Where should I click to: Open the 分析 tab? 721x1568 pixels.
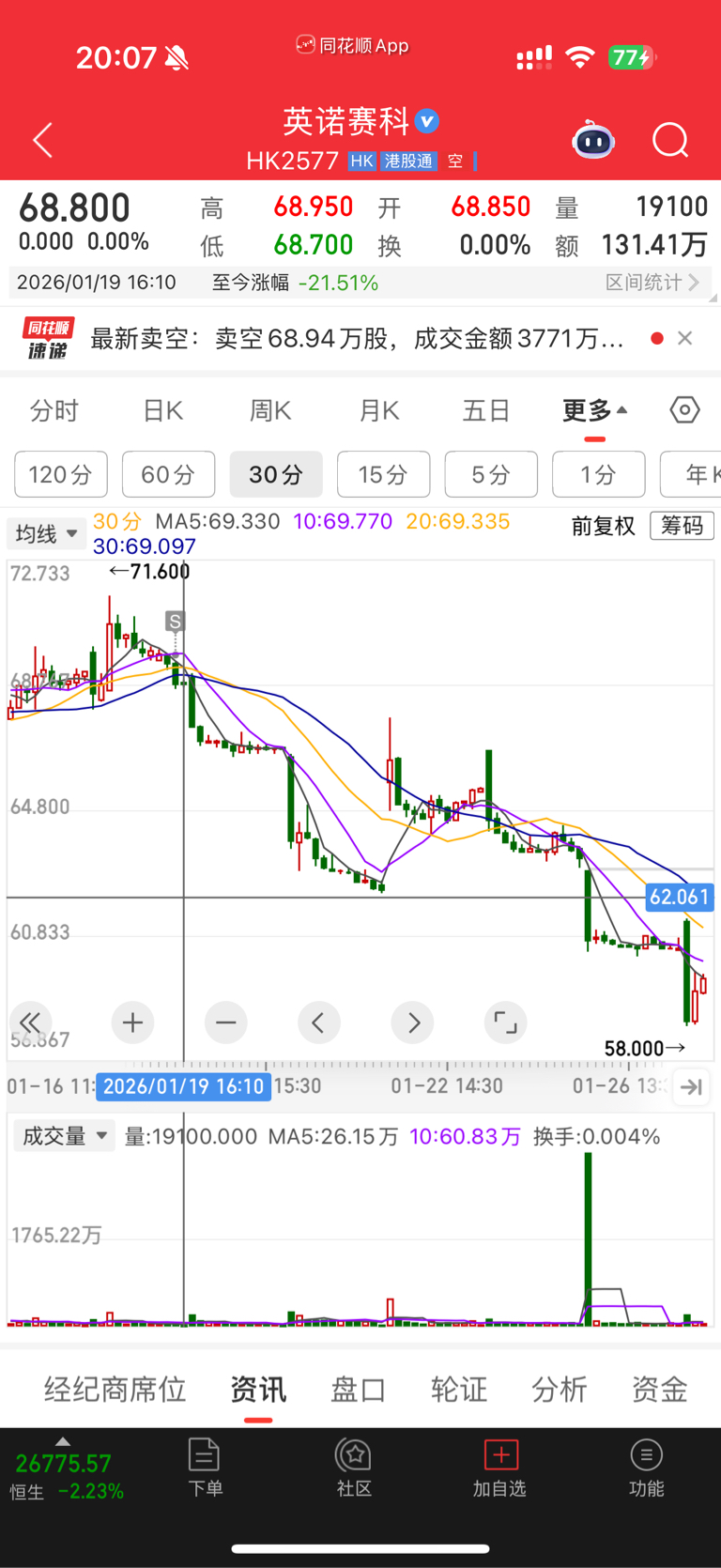(x=560, y=1389)
